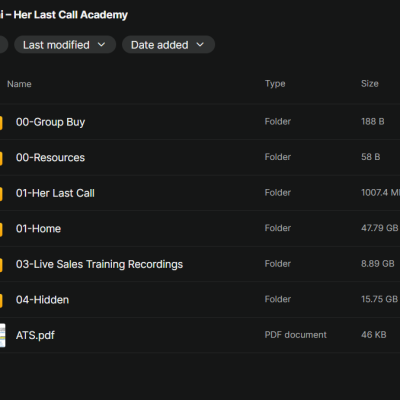Click the 00-Group Buy folder icon
This screenshot has height=400, width=400.
pyautogui.click(x=1, y=123)
